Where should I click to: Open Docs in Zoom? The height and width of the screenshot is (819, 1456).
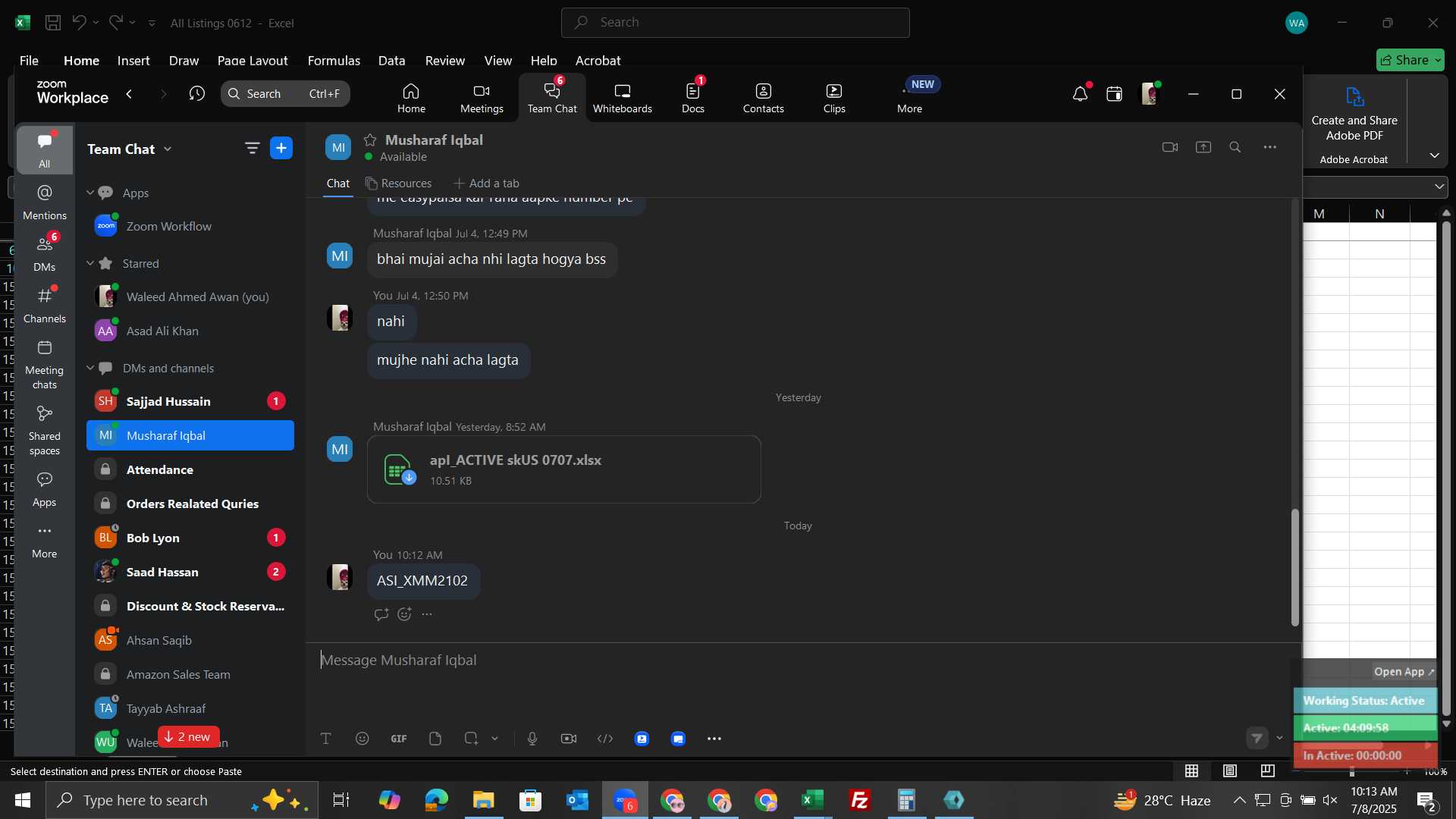pyautogui.click(x=692, y=98)
